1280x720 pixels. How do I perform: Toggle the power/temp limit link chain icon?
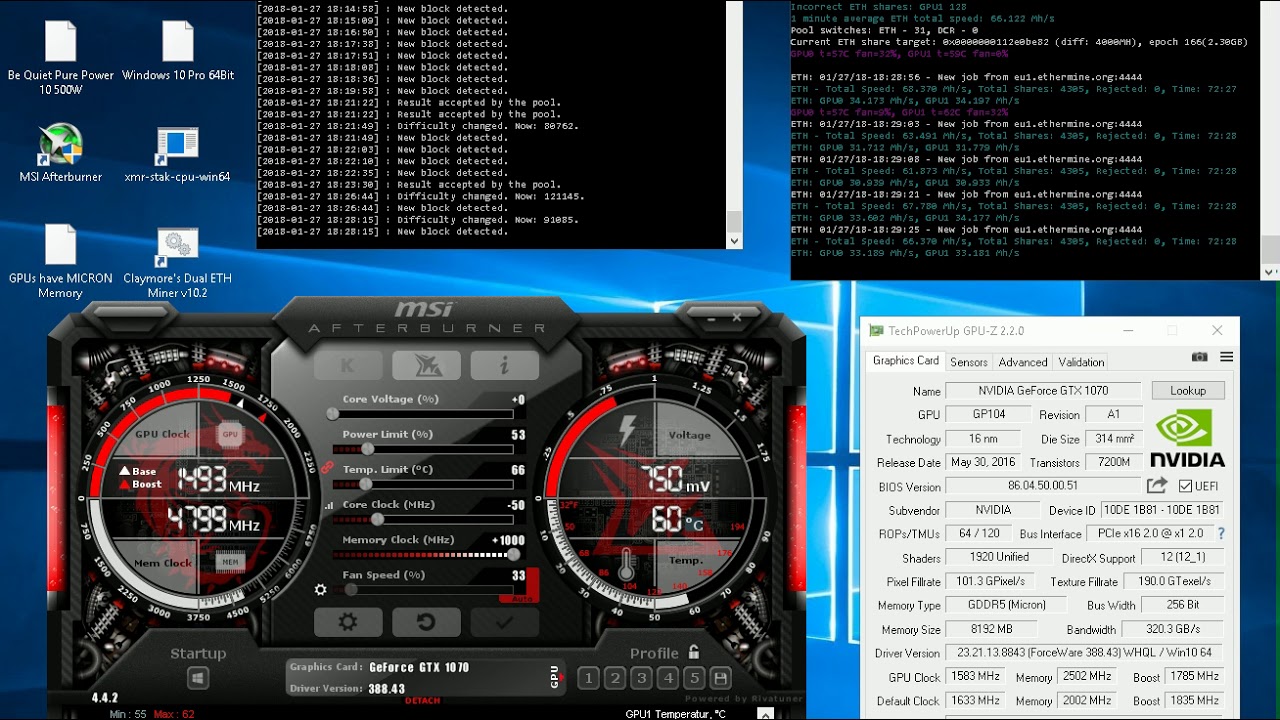point(327,467)
